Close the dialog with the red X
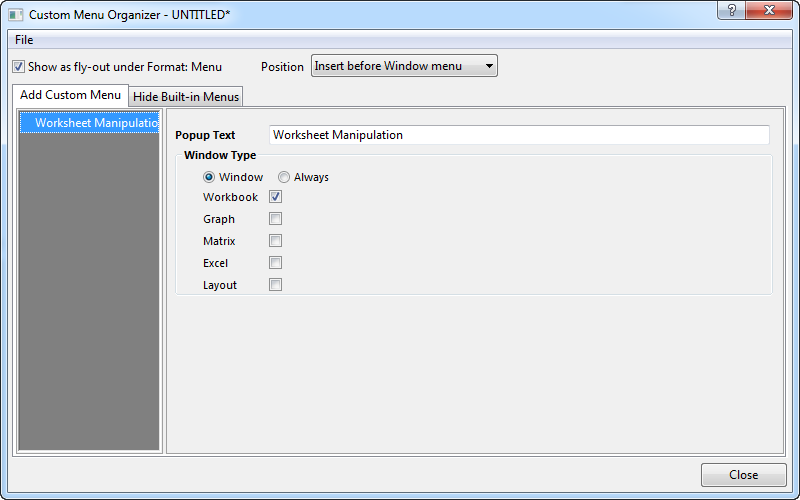The width and height of the screenshot is (800, 500). (769, 10)
